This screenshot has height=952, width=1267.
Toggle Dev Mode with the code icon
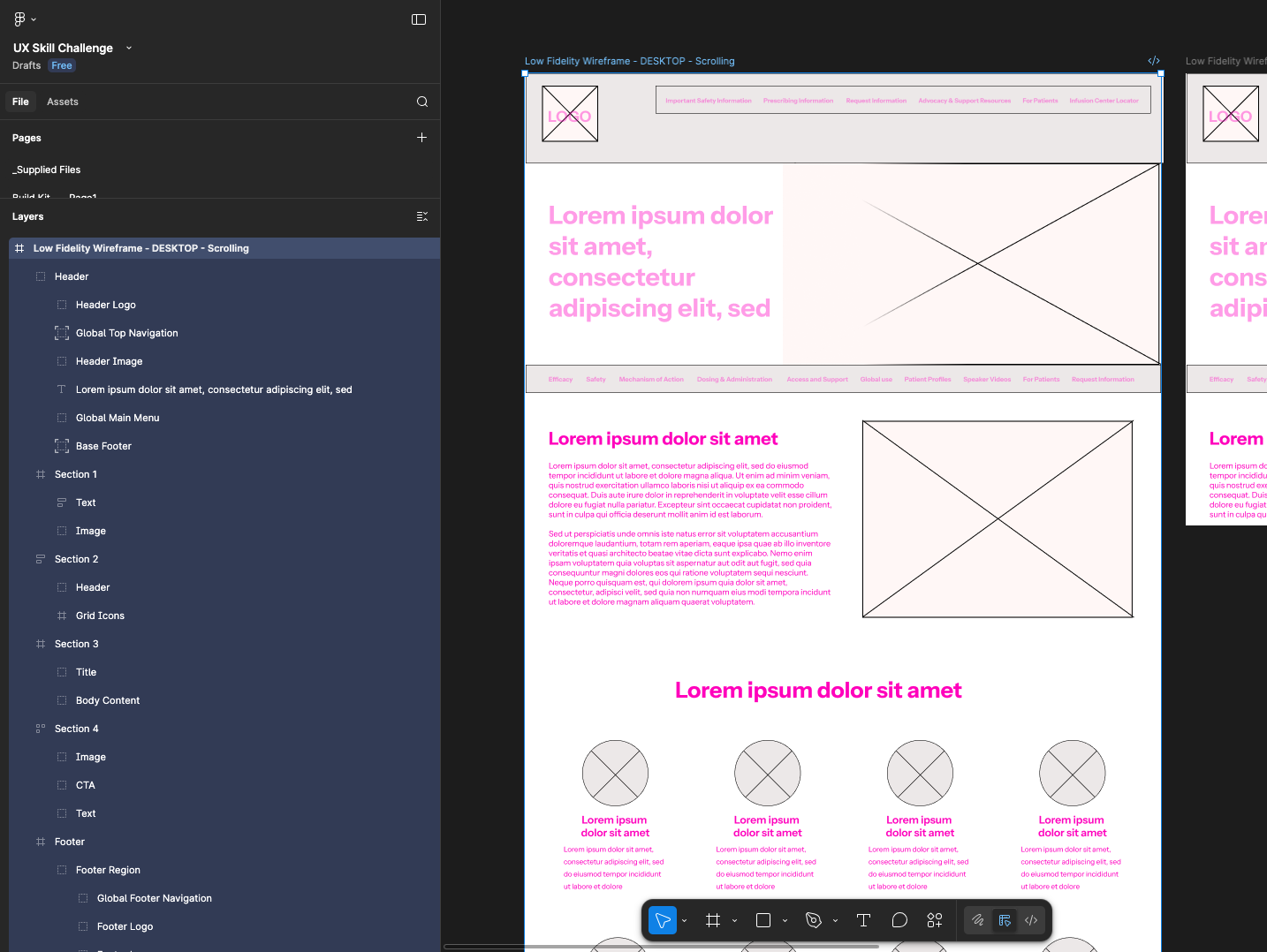[x=1030, y=920]
